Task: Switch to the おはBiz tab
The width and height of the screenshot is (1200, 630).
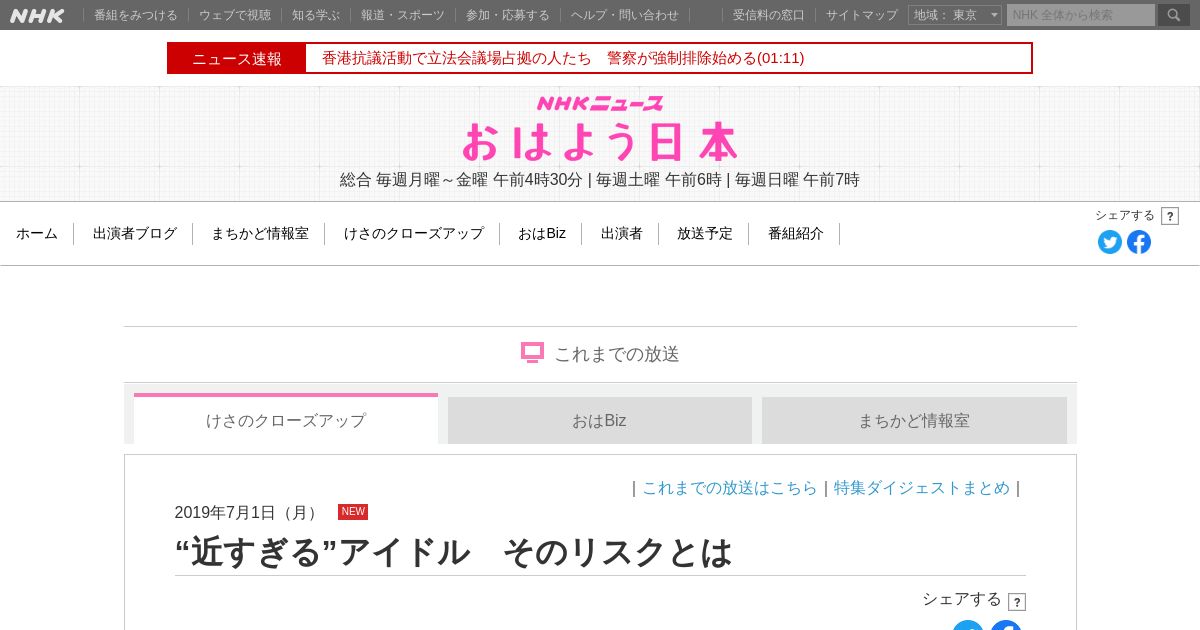Action: point(600,420)
